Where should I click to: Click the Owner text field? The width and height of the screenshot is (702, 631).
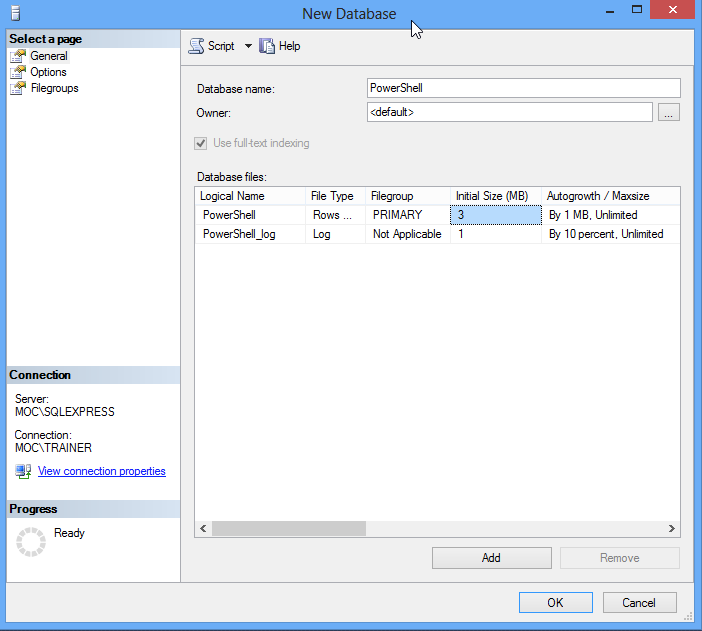tap(509, 113)
